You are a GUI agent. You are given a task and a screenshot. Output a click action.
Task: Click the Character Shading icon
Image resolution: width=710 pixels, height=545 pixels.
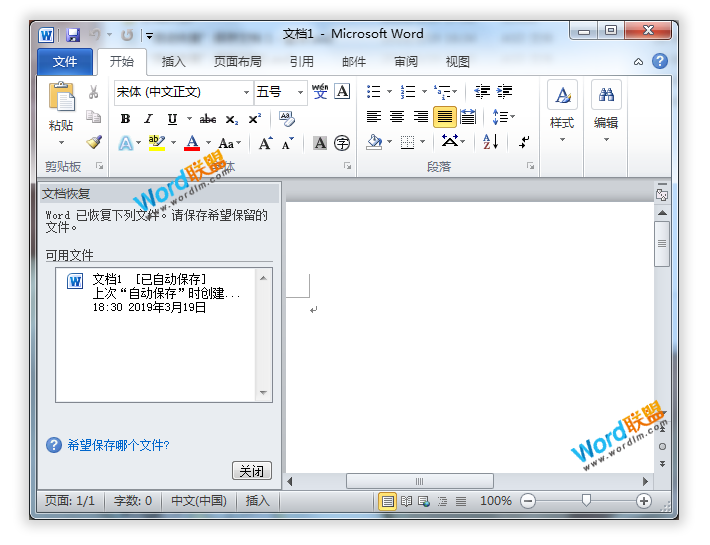(x=320, y=143)
